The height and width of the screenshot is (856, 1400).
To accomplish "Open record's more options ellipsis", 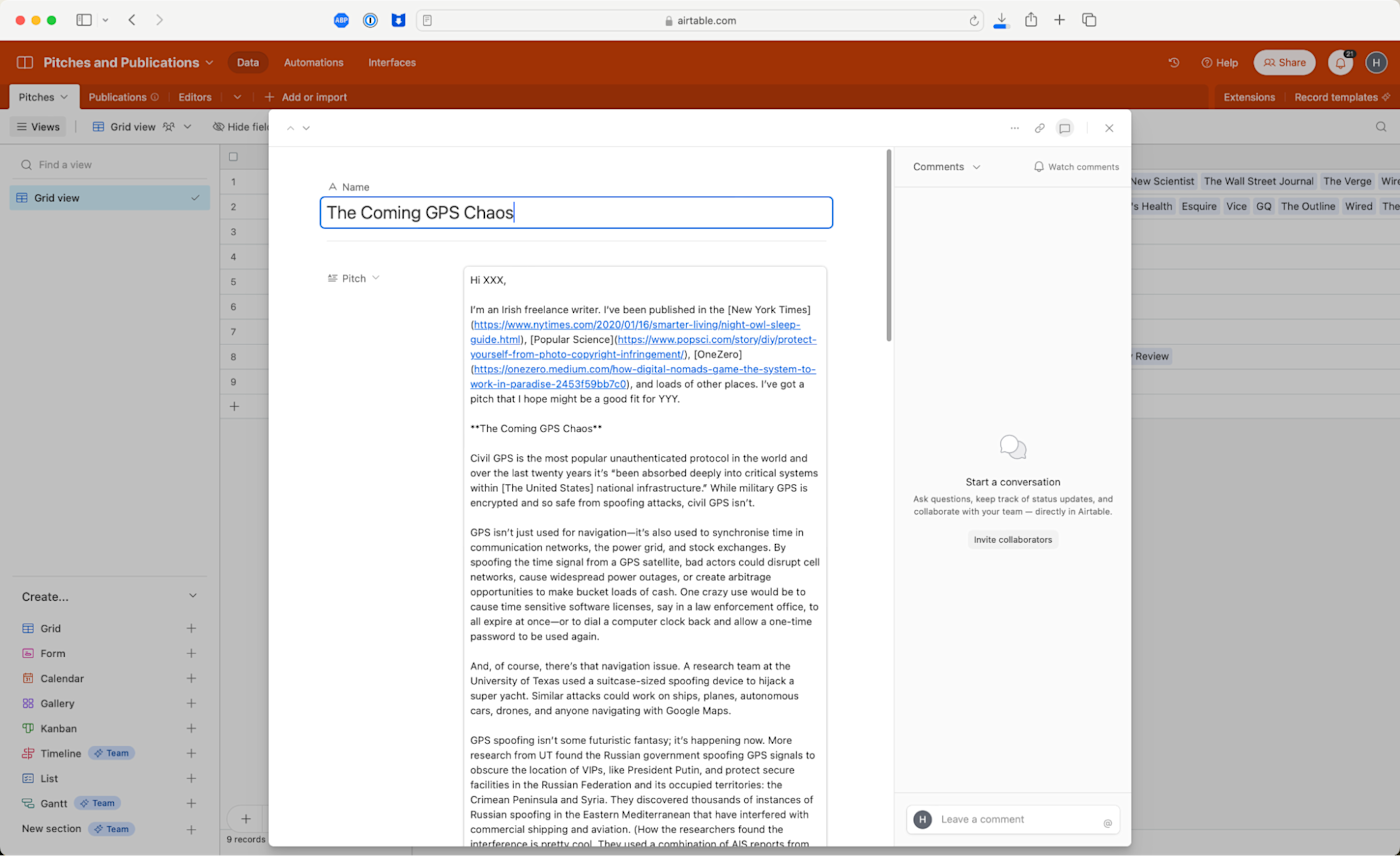I will click(x=1015, y=128).
